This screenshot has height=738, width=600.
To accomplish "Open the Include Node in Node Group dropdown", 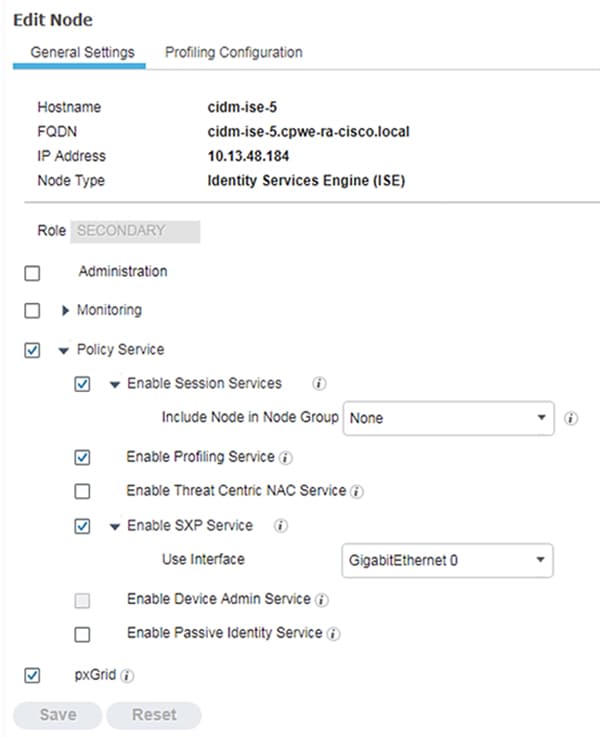I will (448, 418).
